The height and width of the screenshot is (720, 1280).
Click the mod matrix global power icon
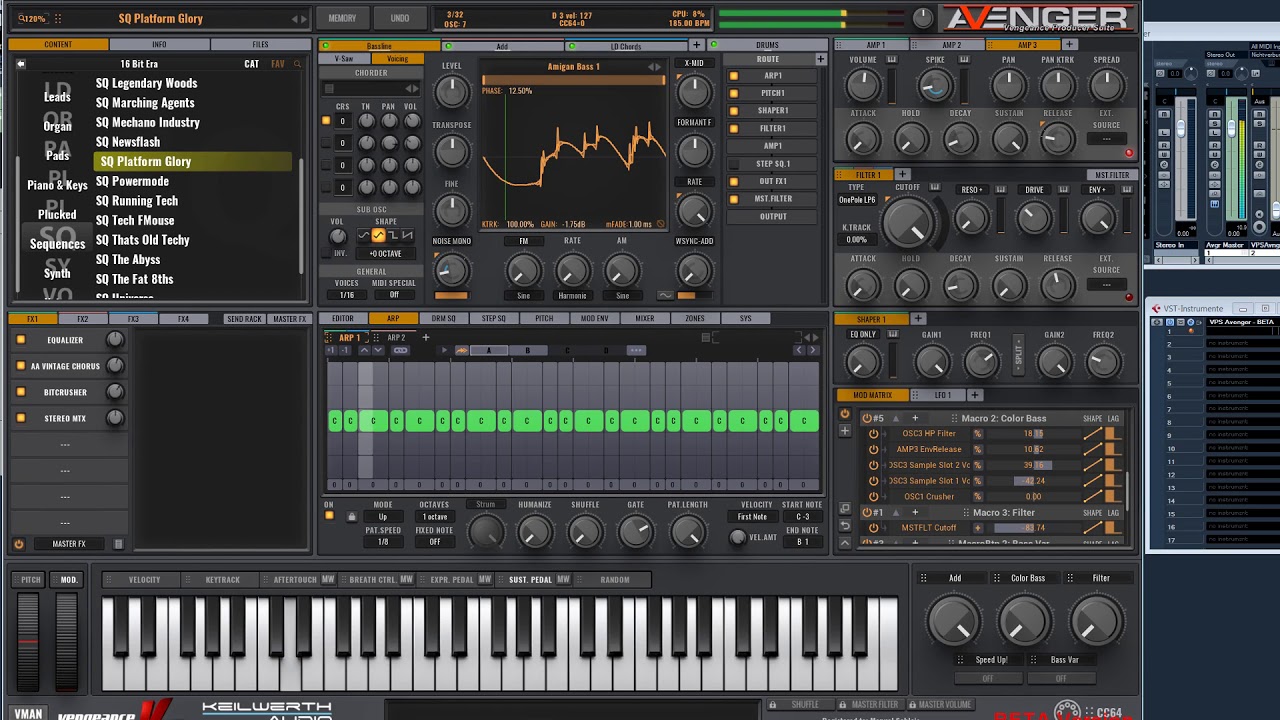click(845, 415)
